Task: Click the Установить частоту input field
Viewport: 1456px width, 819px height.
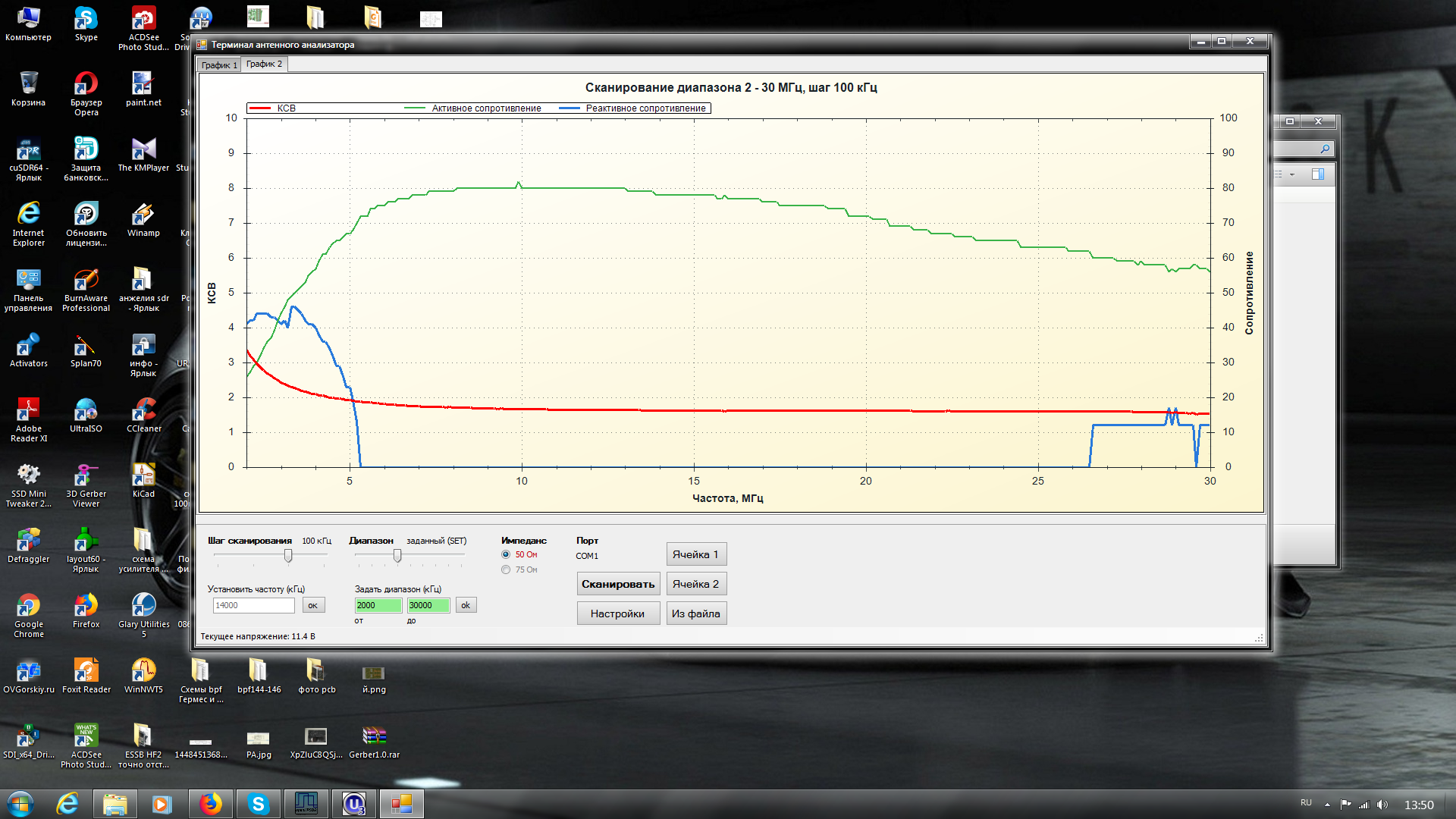Action: [253, 605]
